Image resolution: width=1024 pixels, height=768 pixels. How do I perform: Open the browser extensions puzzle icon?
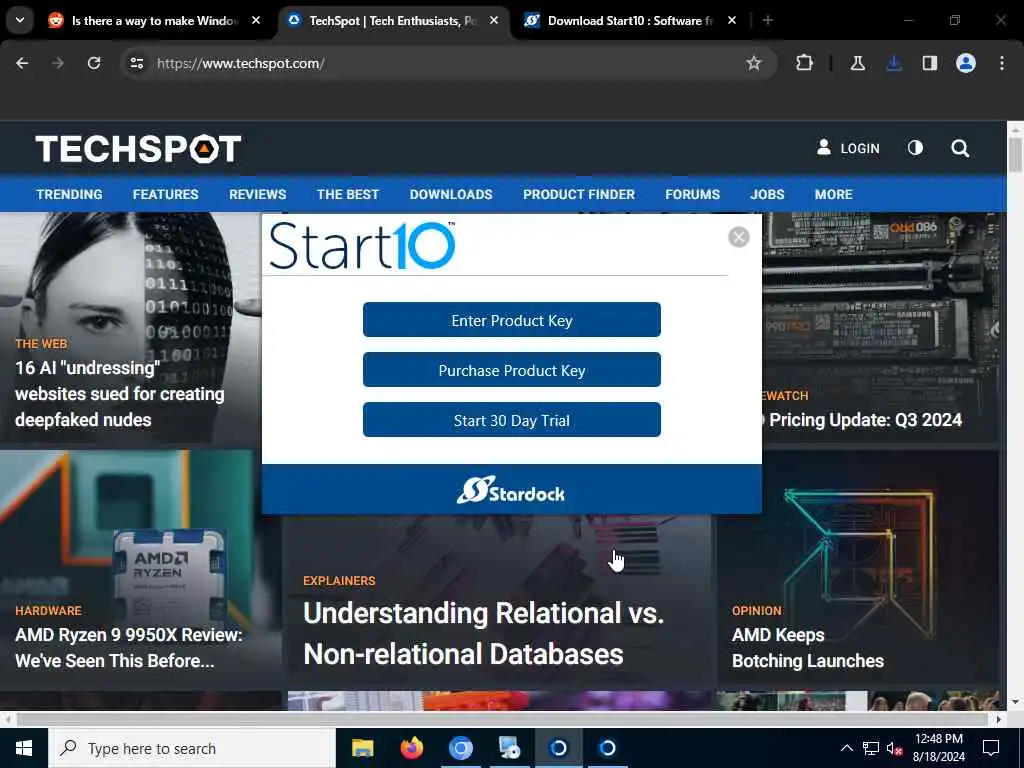tap(805, 63)
